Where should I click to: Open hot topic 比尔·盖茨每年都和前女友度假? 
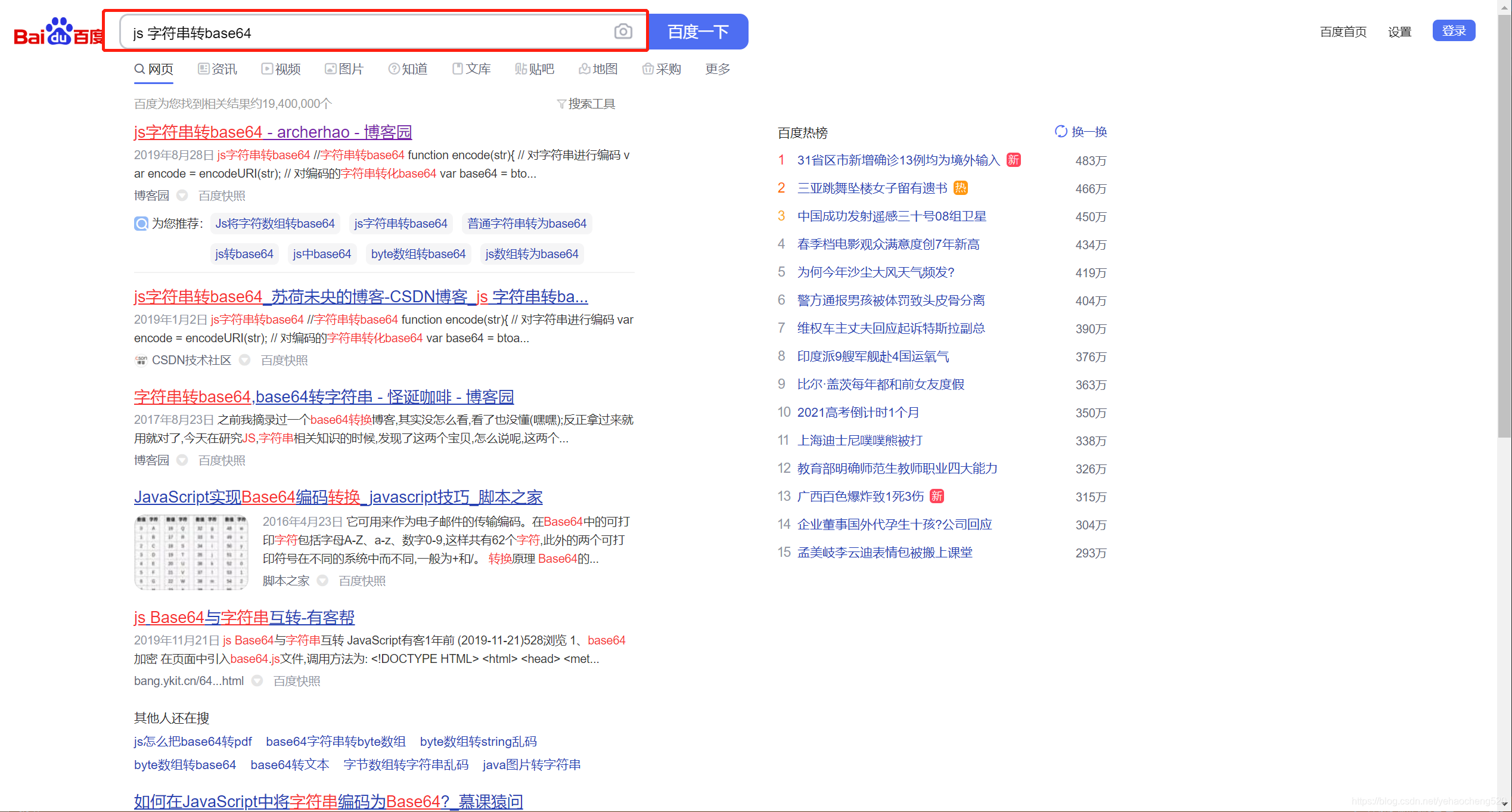point(881,384)
